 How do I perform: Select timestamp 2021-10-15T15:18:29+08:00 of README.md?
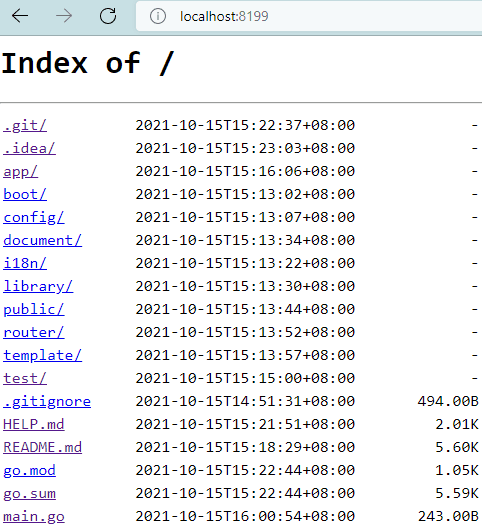point(245,448)
